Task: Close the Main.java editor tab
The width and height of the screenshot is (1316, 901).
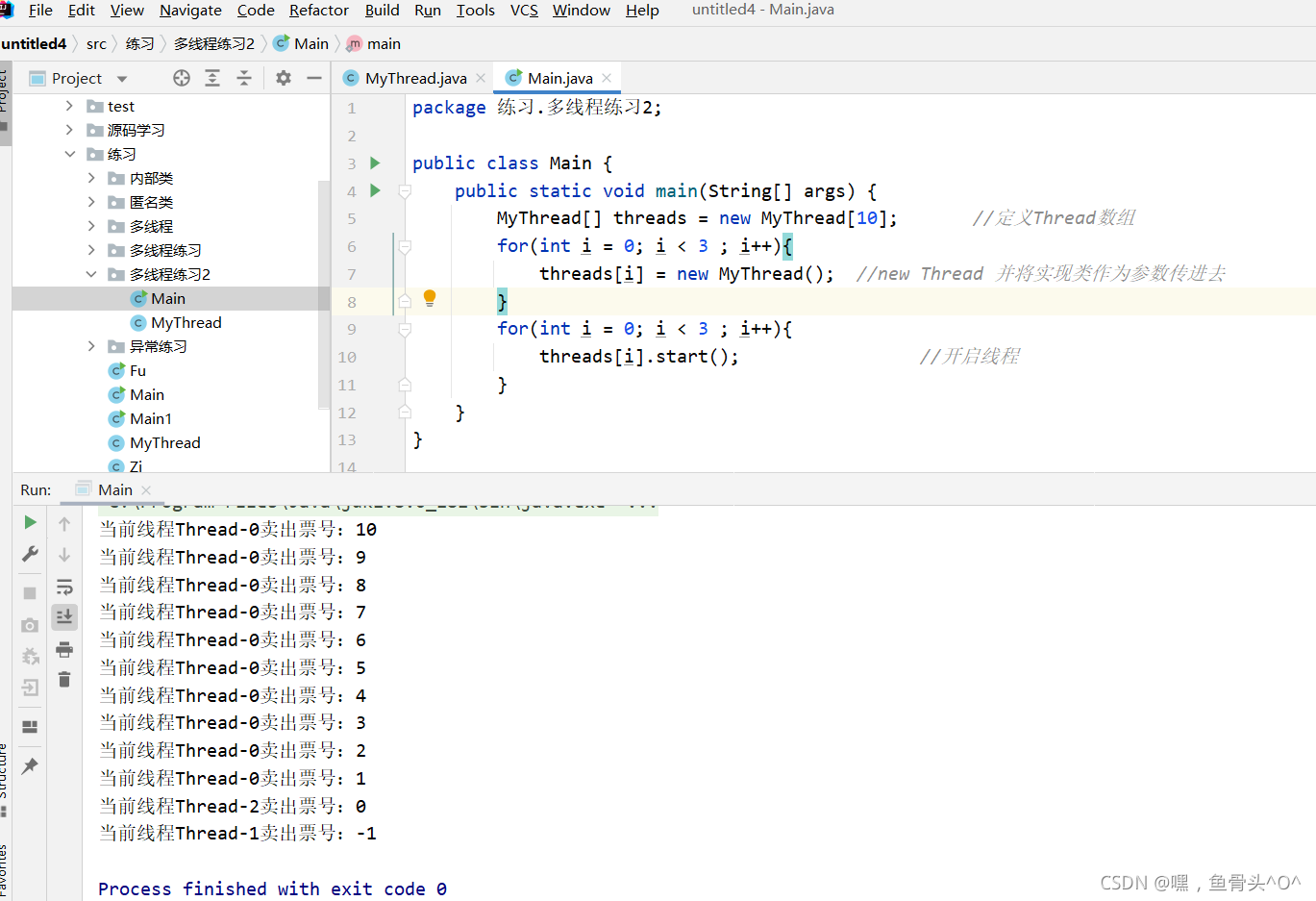Action: tap(607, 78)
